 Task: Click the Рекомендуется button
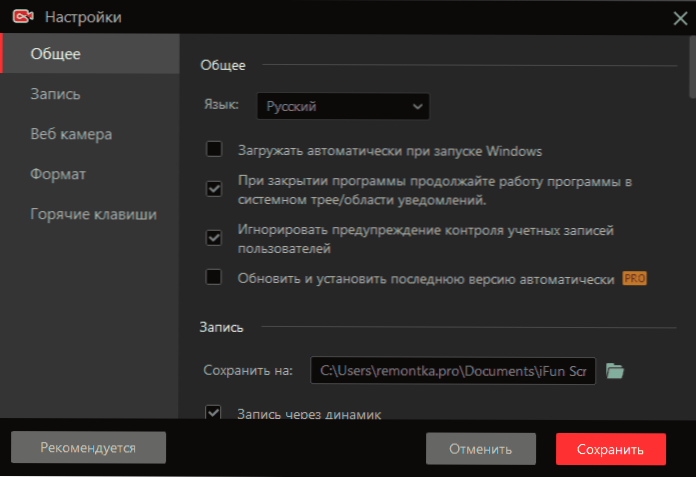click(x=88, y=447)
